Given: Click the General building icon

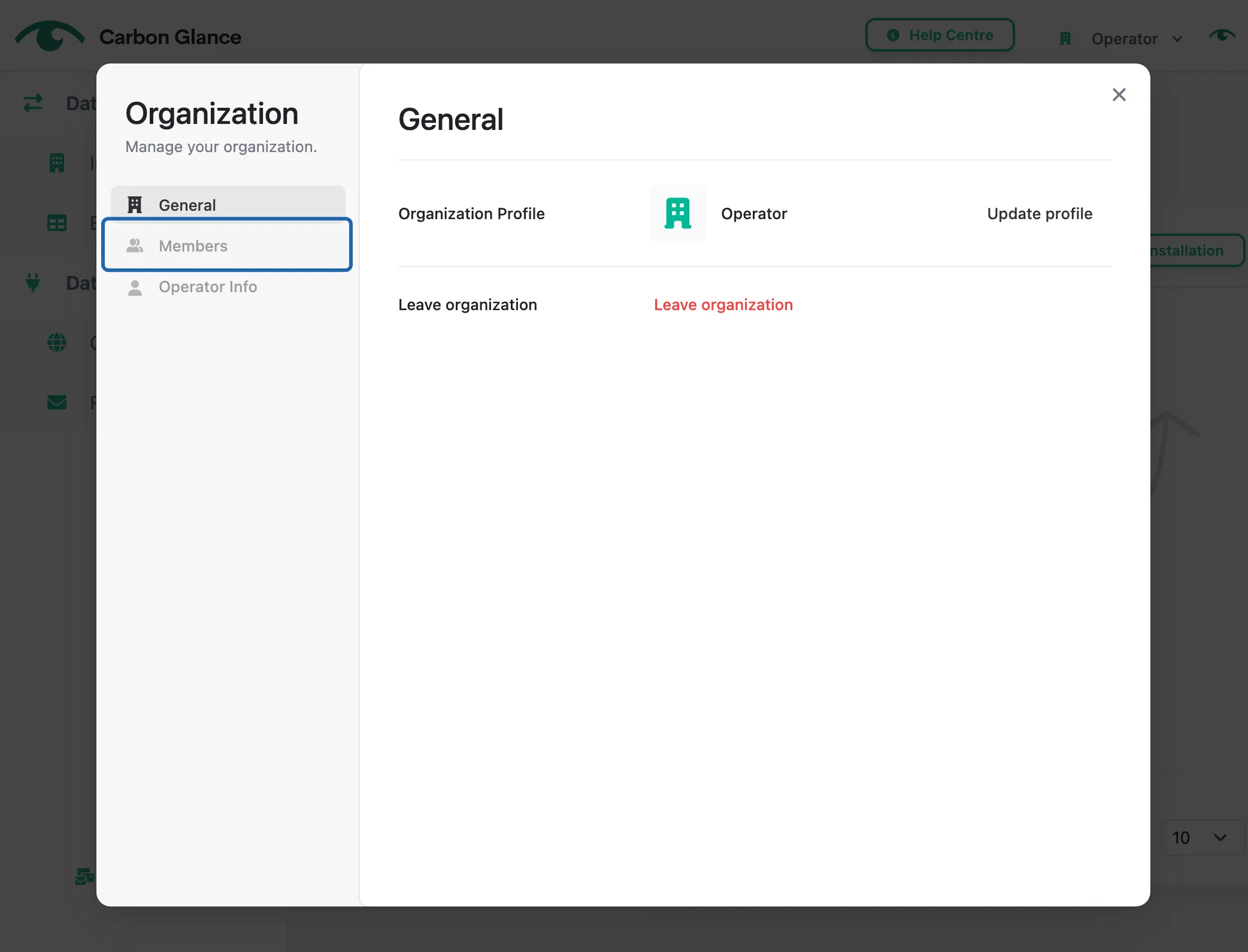Looking at the screenshot, I should coord(135,205).
